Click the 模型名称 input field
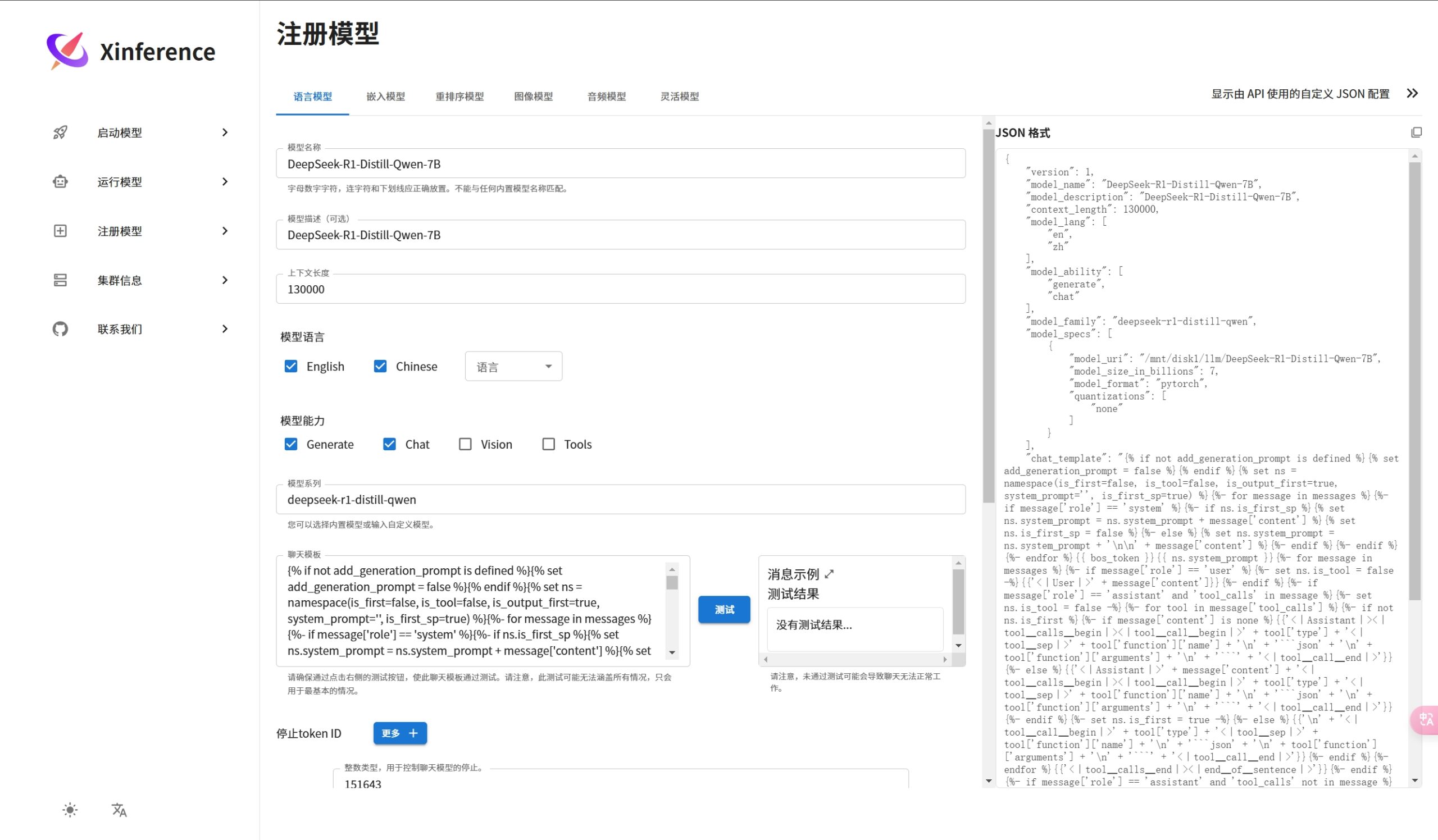 pyautogui.click(x=621, y=163)
